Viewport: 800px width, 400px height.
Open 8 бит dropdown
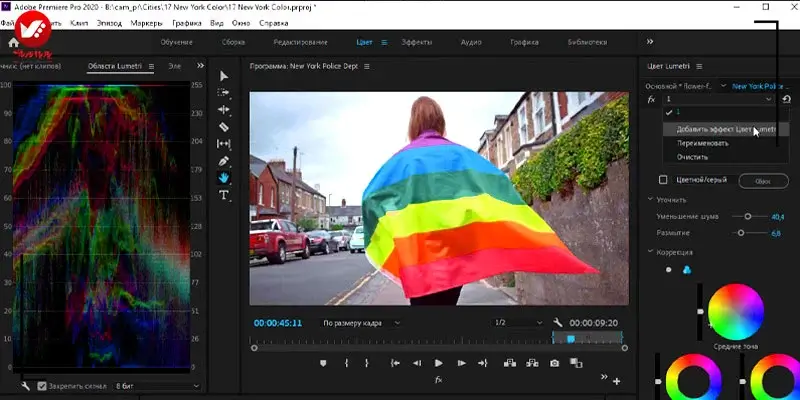click(157, 386)
